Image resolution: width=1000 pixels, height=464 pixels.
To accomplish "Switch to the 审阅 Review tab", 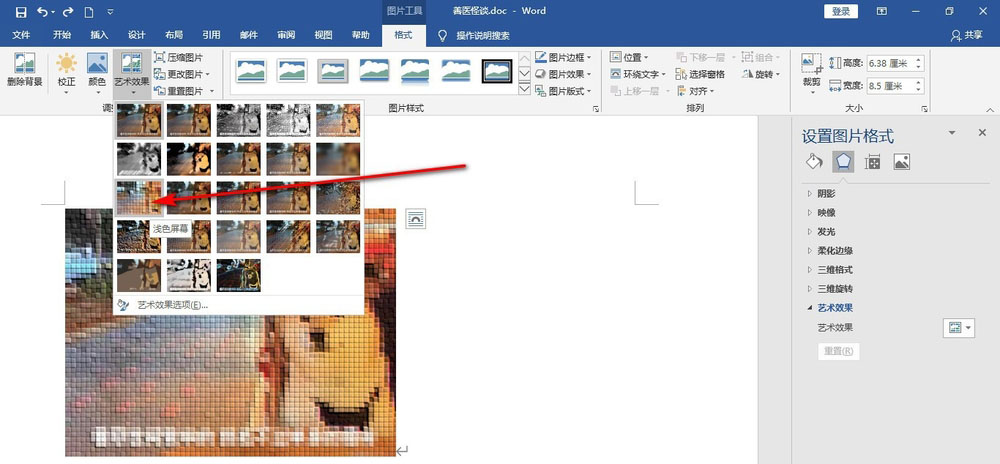I will (286, 35).
